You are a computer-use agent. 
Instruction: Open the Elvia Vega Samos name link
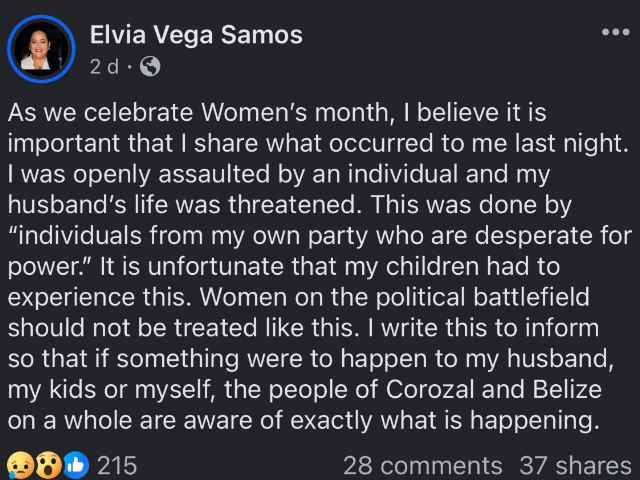click(196, 35)
